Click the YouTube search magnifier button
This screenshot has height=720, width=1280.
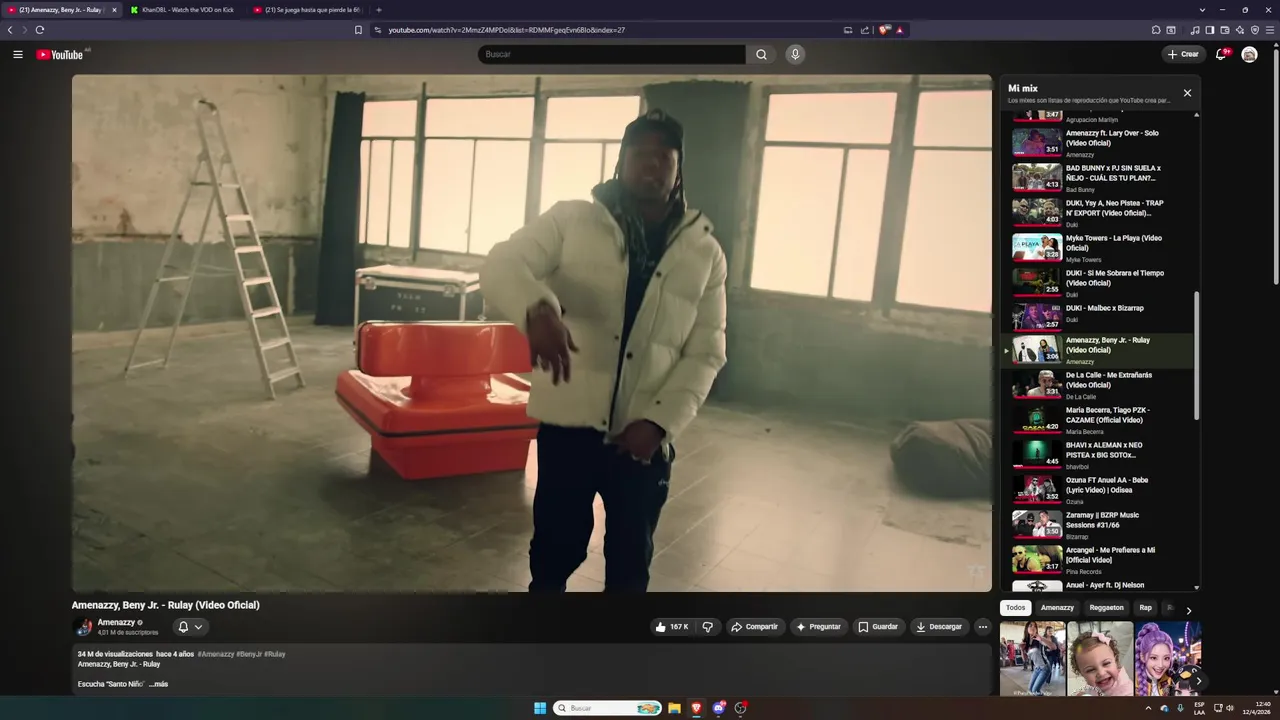pos(761,54)
